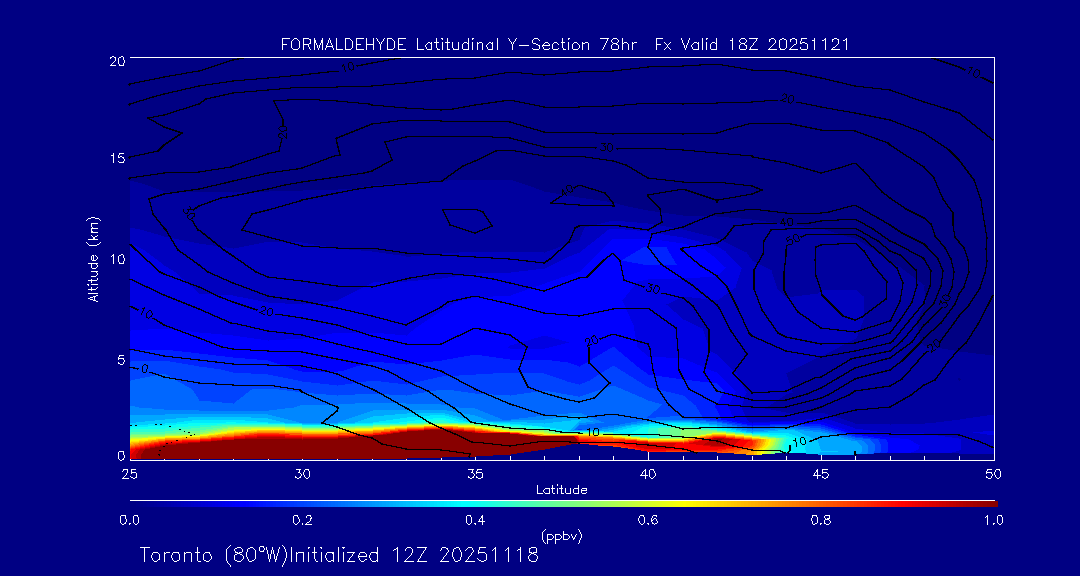Click the 0.4 colorbar tick label

click(x=475, y=520)
